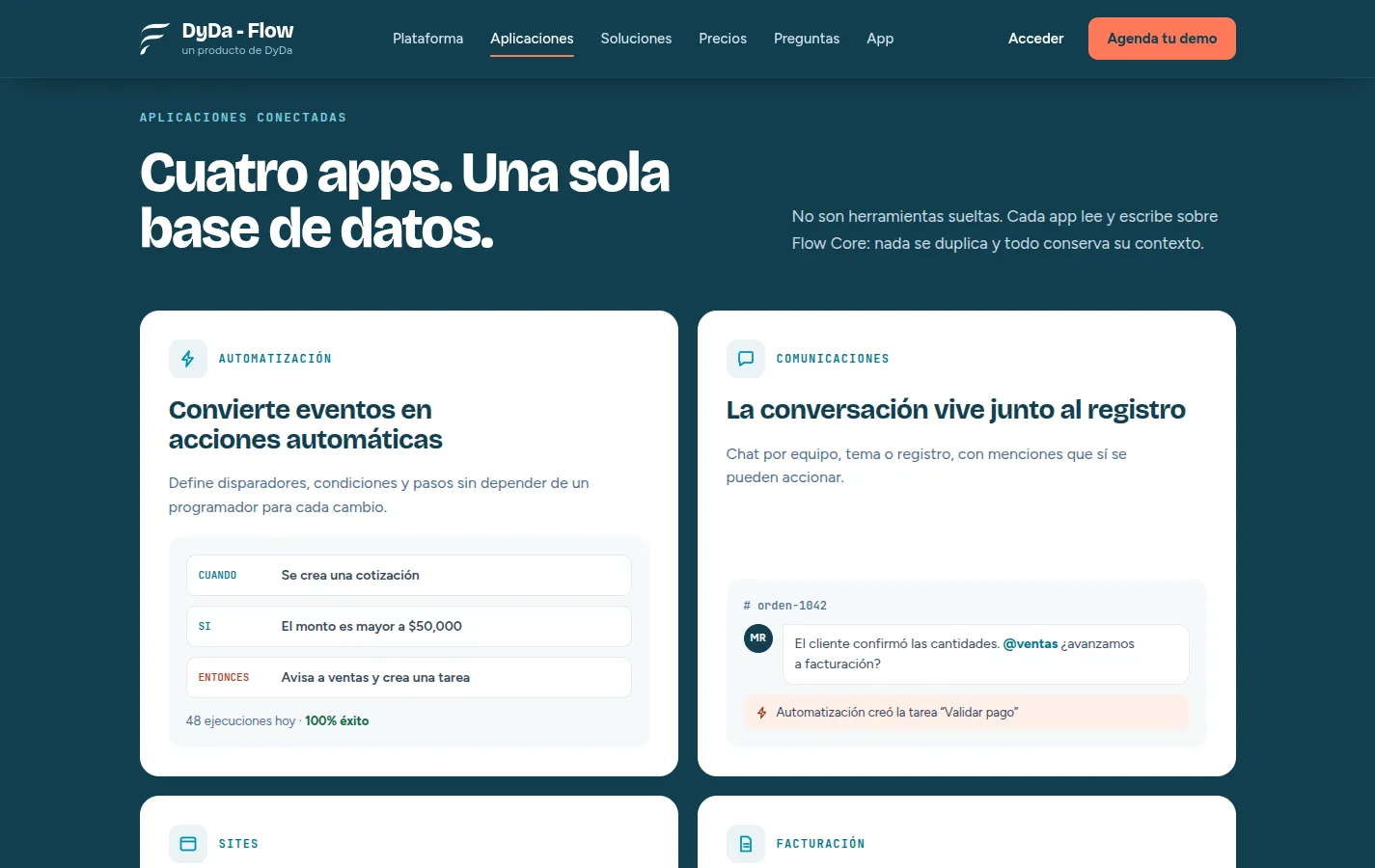
Task: Click the "# orden-1042" channel label
Action: pyautogui.click(x=784, y=606)
